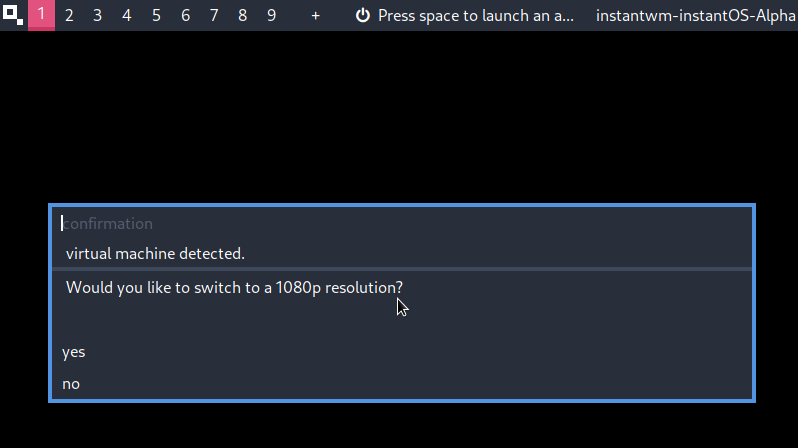Switch to workspace tag 2
This screenshot has width=798, height=448.
[x=69, y=16]
